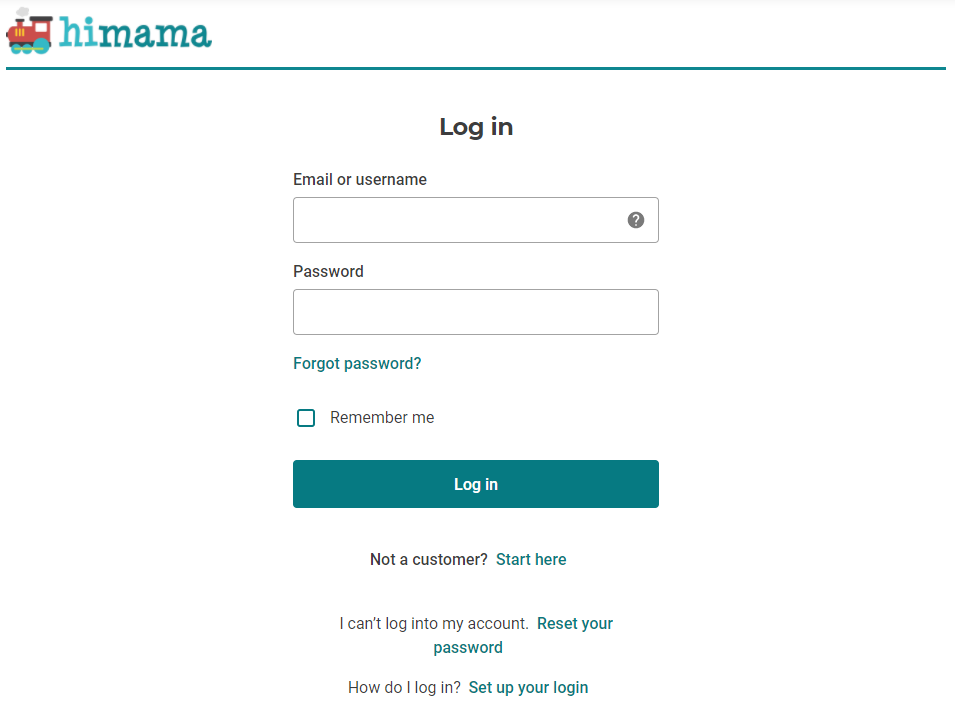Click the himama train logo icon

[x=27, y=33]
